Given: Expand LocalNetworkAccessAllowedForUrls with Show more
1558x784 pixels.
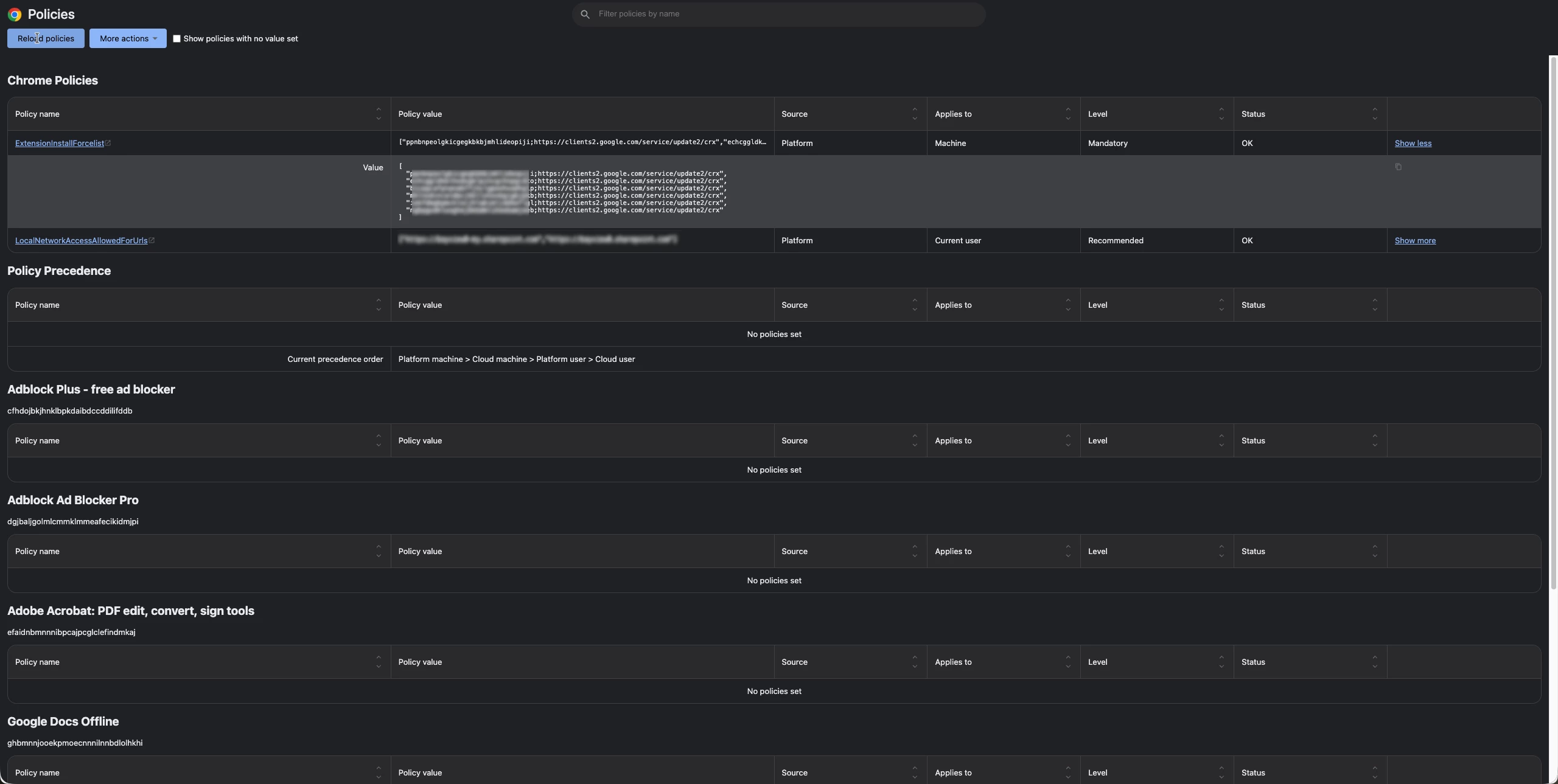Looking at the screenshot, I should point(1414,241).
